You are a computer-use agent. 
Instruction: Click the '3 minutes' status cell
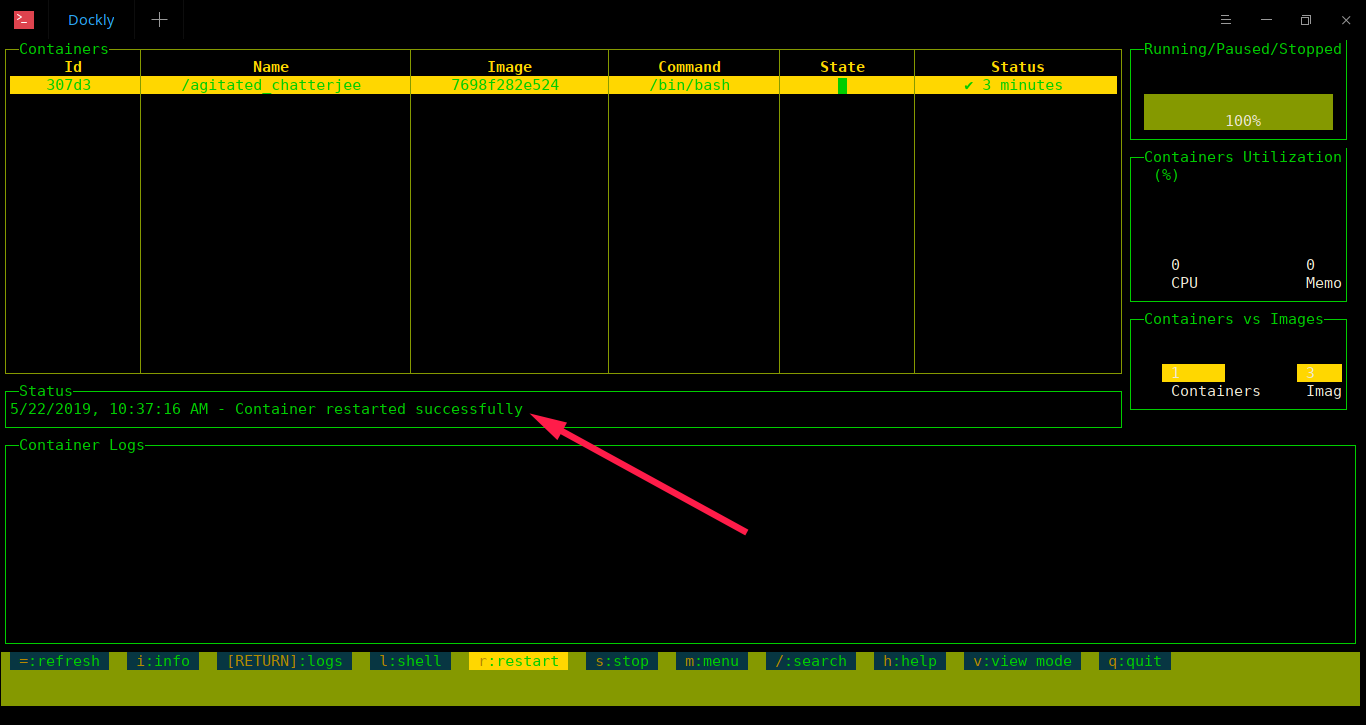[1013, 85]
